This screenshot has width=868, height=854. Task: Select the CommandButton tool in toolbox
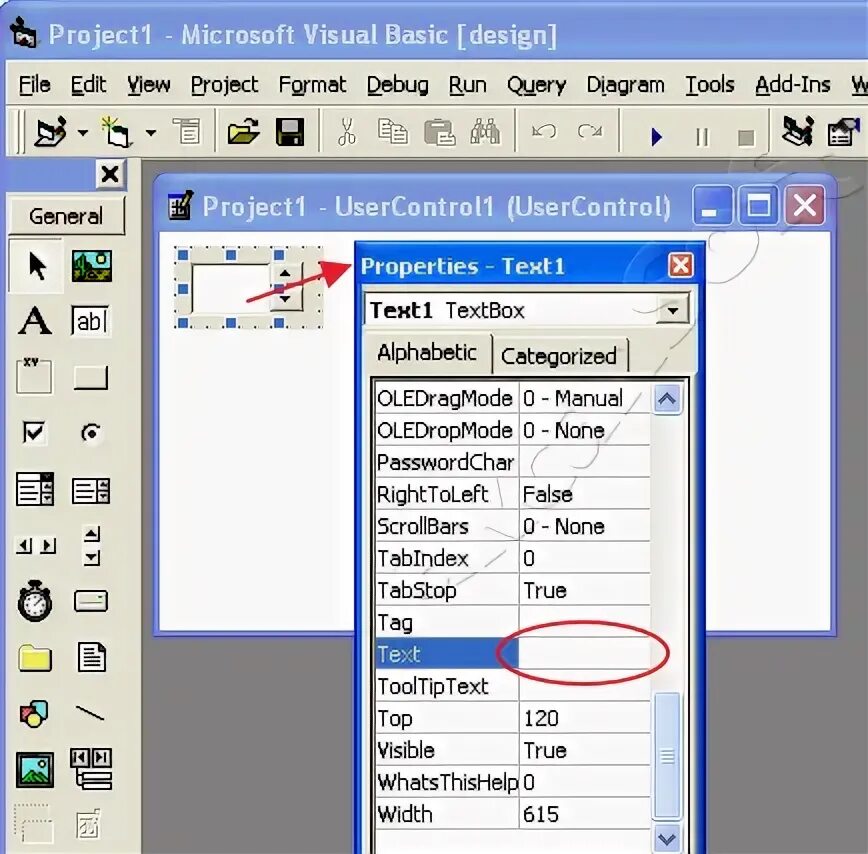tap(91, 377)
